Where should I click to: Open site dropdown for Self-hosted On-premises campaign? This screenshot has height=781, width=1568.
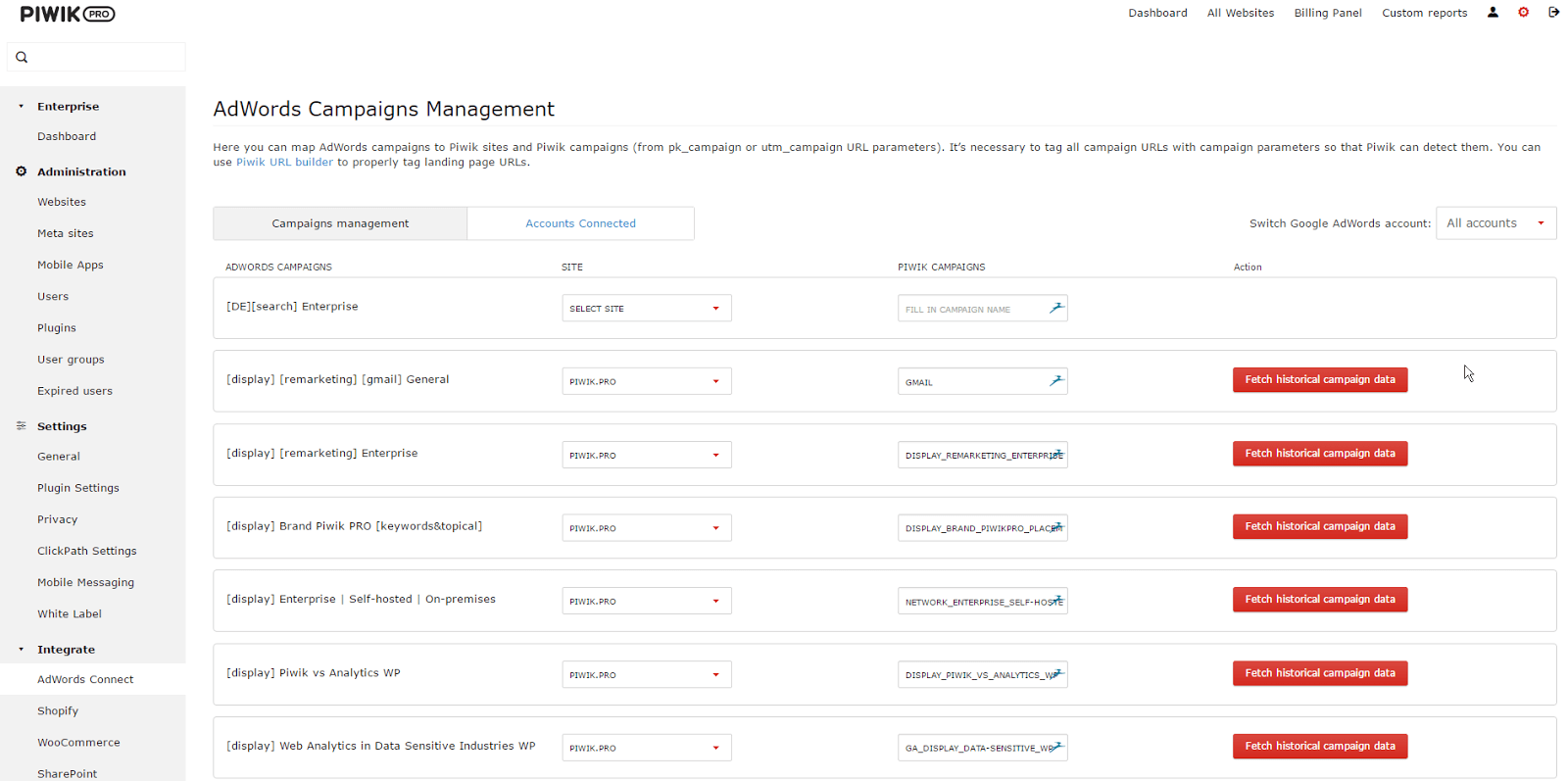coord(647,601)
